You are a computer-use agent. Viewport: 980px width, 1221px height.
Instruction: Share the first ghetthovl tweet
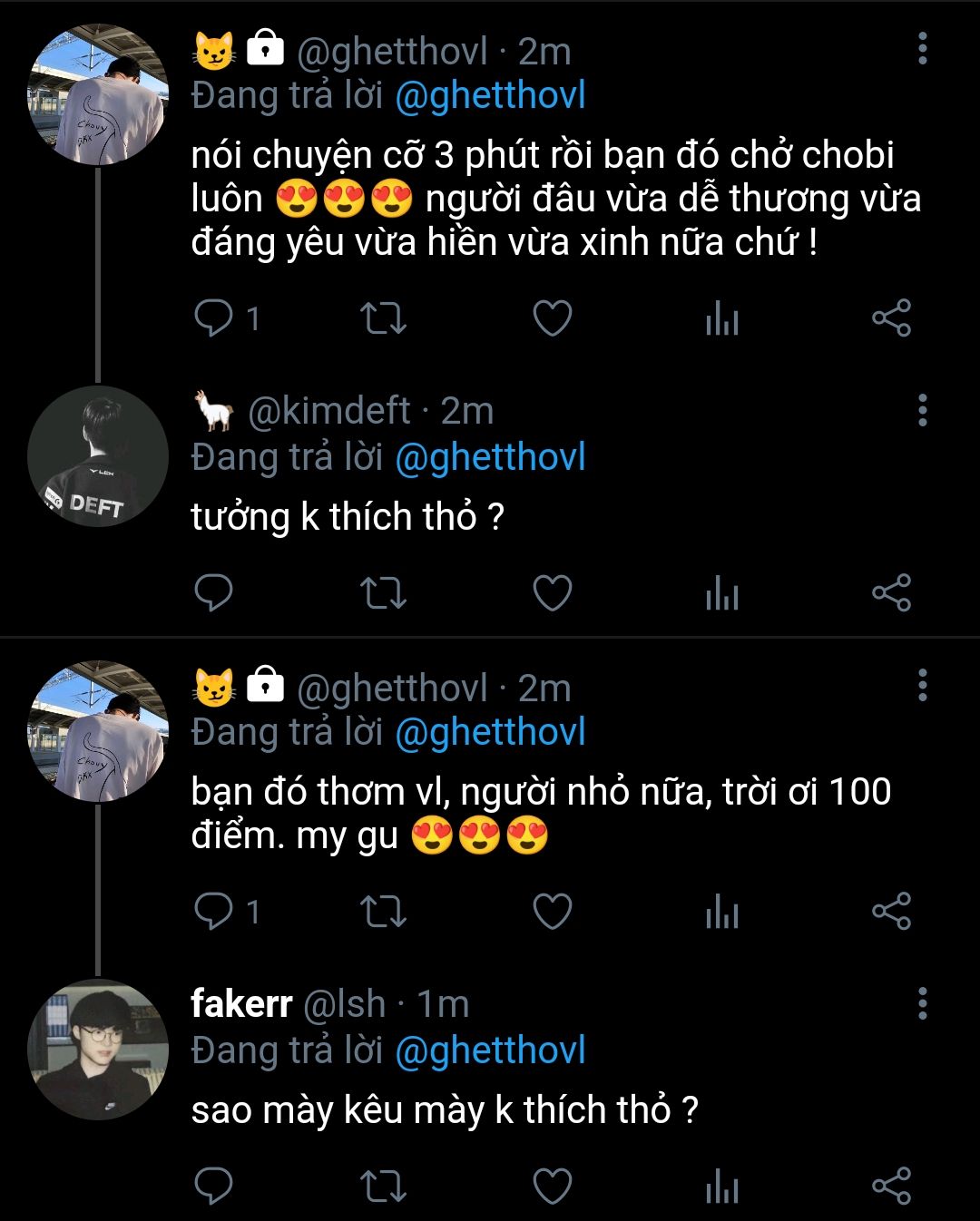tap(890, 318)
